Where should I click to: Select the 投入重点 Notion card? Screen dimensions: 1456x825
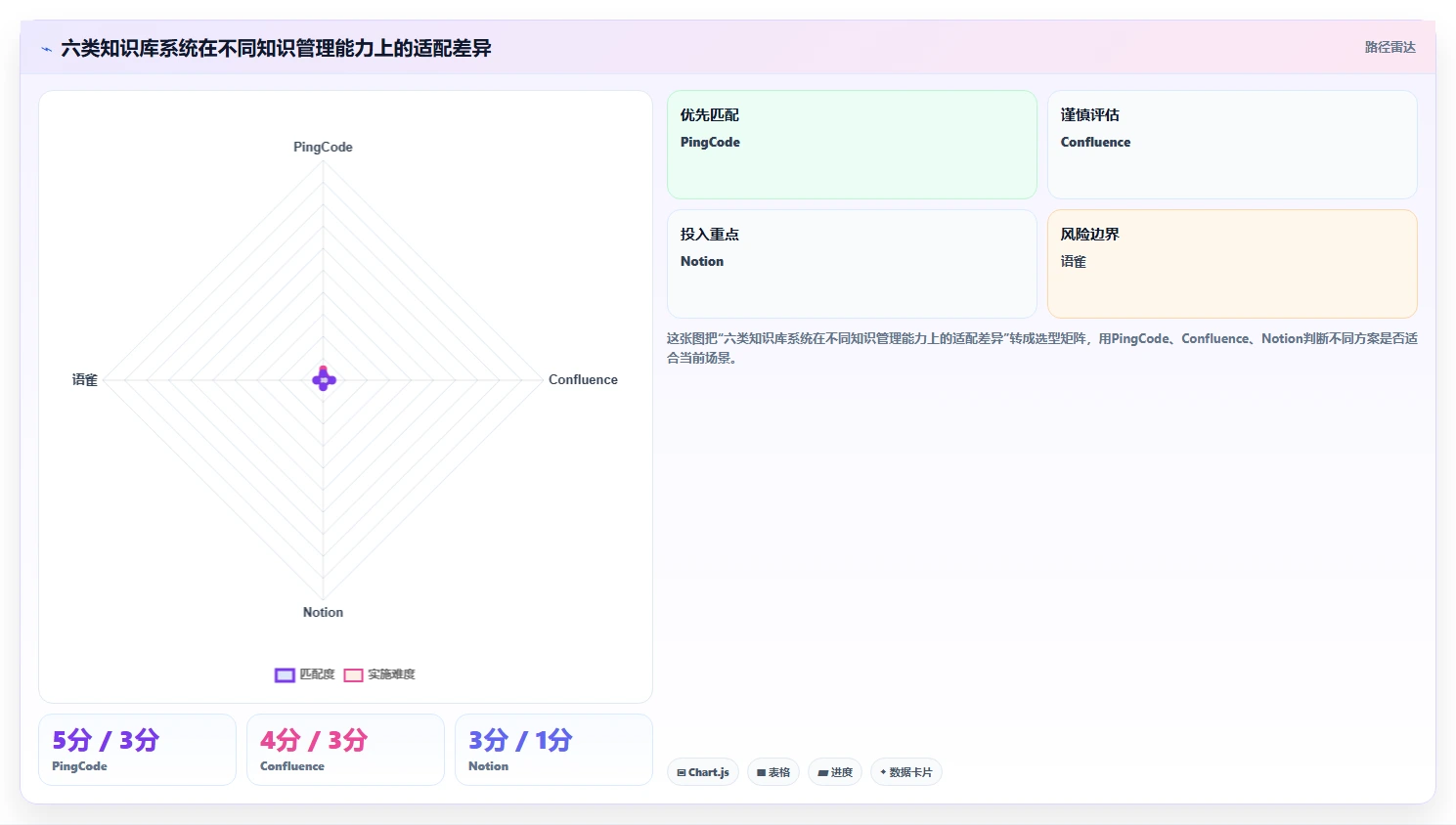tap(852, 264)
